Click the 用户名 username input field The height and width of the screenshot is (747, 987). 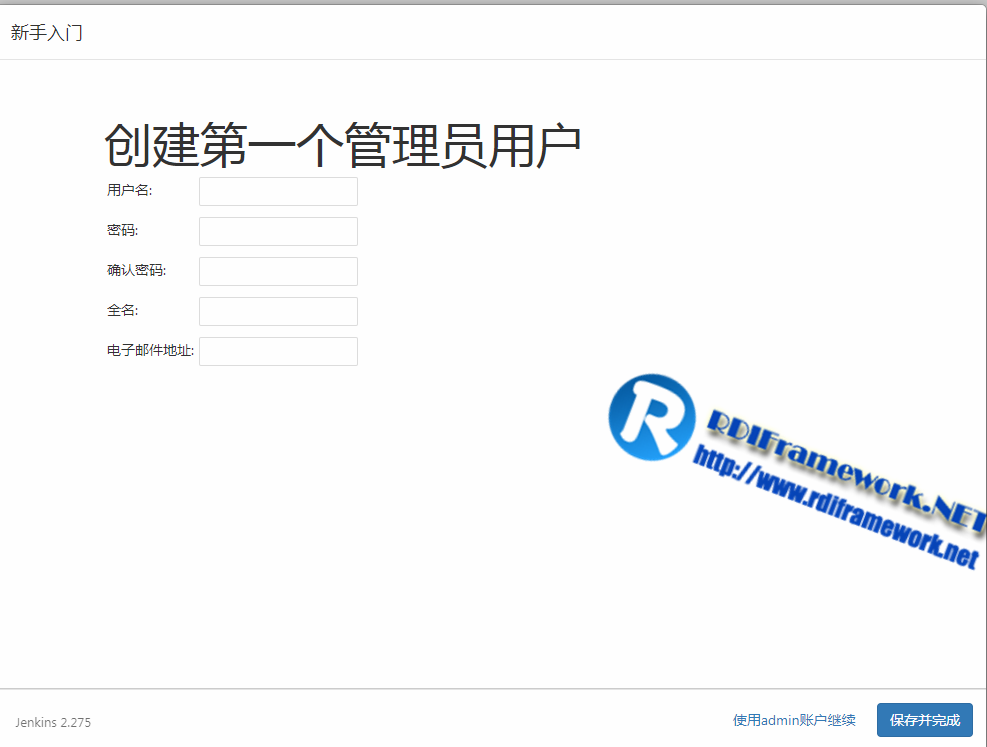pos(278,191)
